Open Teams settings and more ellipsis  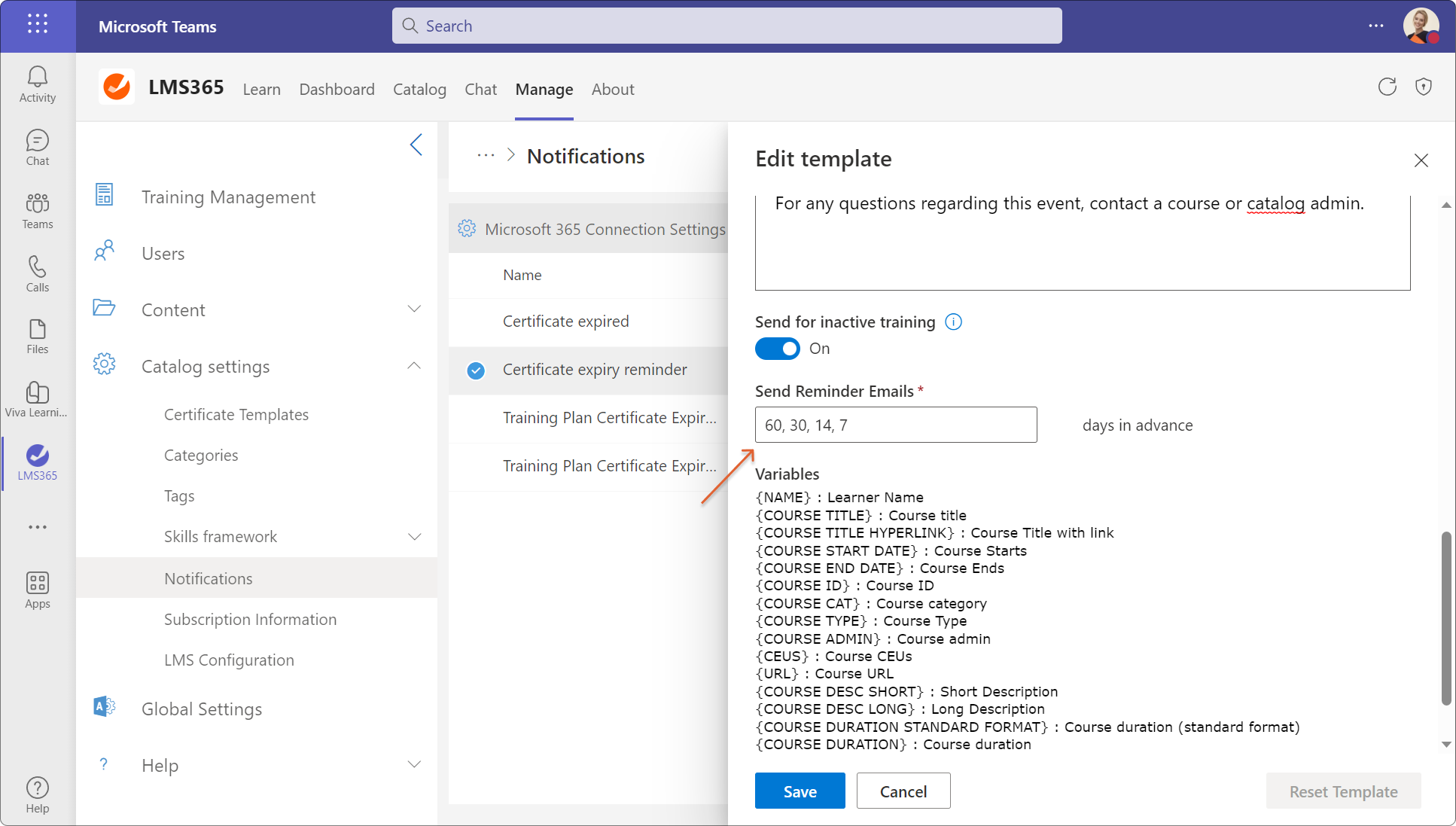pyautogui.click(x=1376, y=26)
